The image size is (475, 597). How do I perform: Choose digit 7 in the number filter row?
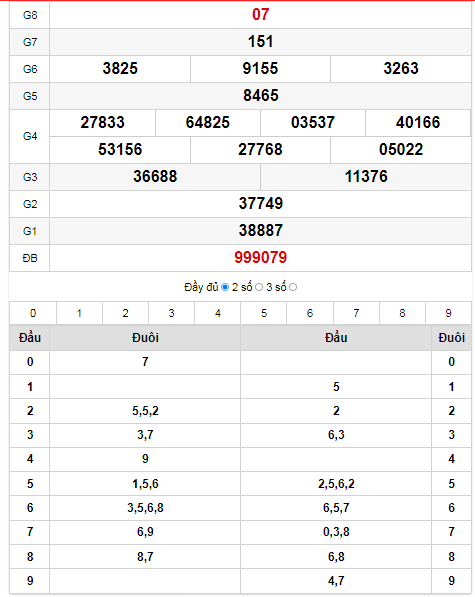pos(356,313)
